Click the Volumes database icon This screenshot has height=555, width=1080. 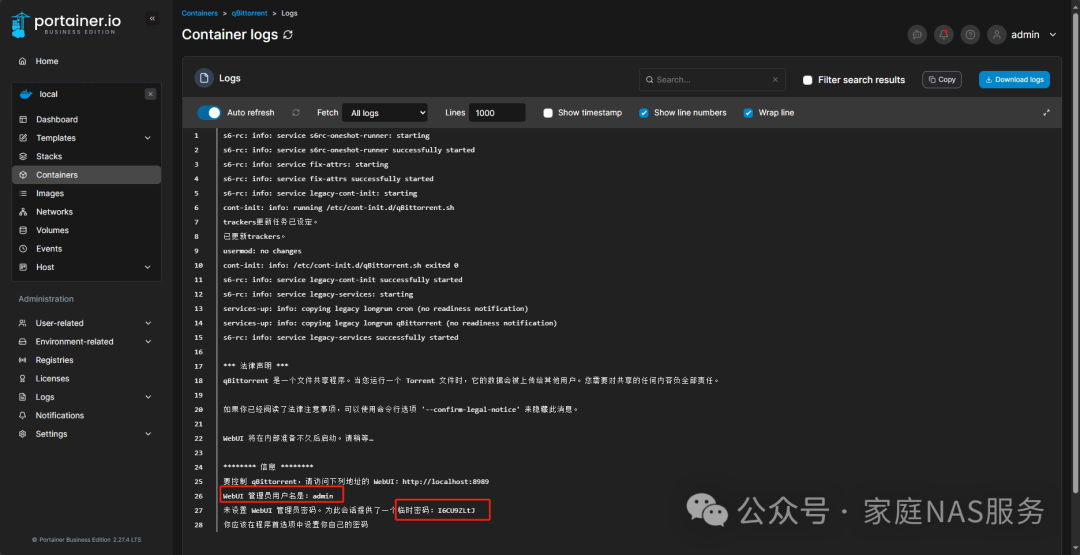(x=23, y=231)
